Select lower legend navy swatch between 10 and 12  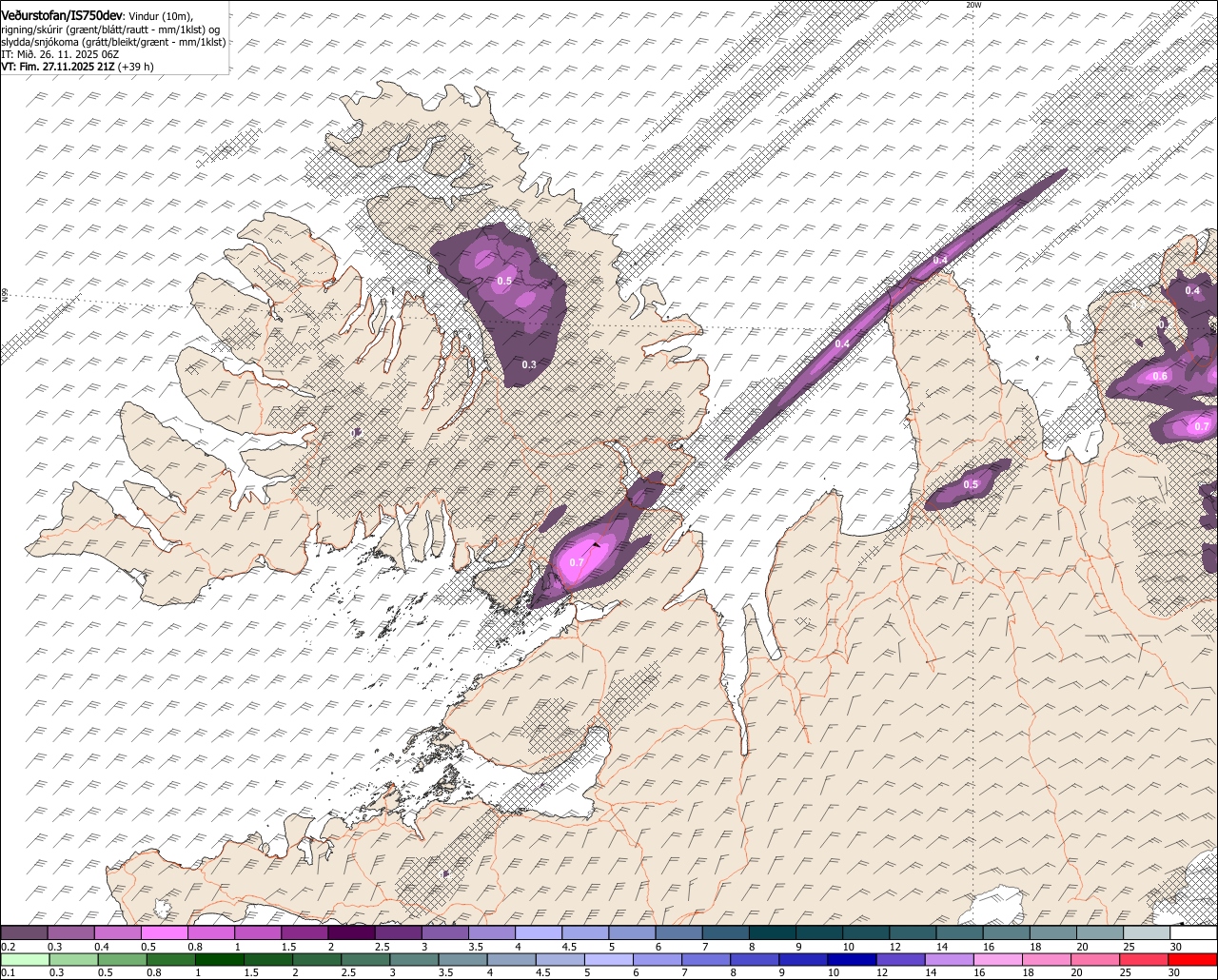coord(852,959)
